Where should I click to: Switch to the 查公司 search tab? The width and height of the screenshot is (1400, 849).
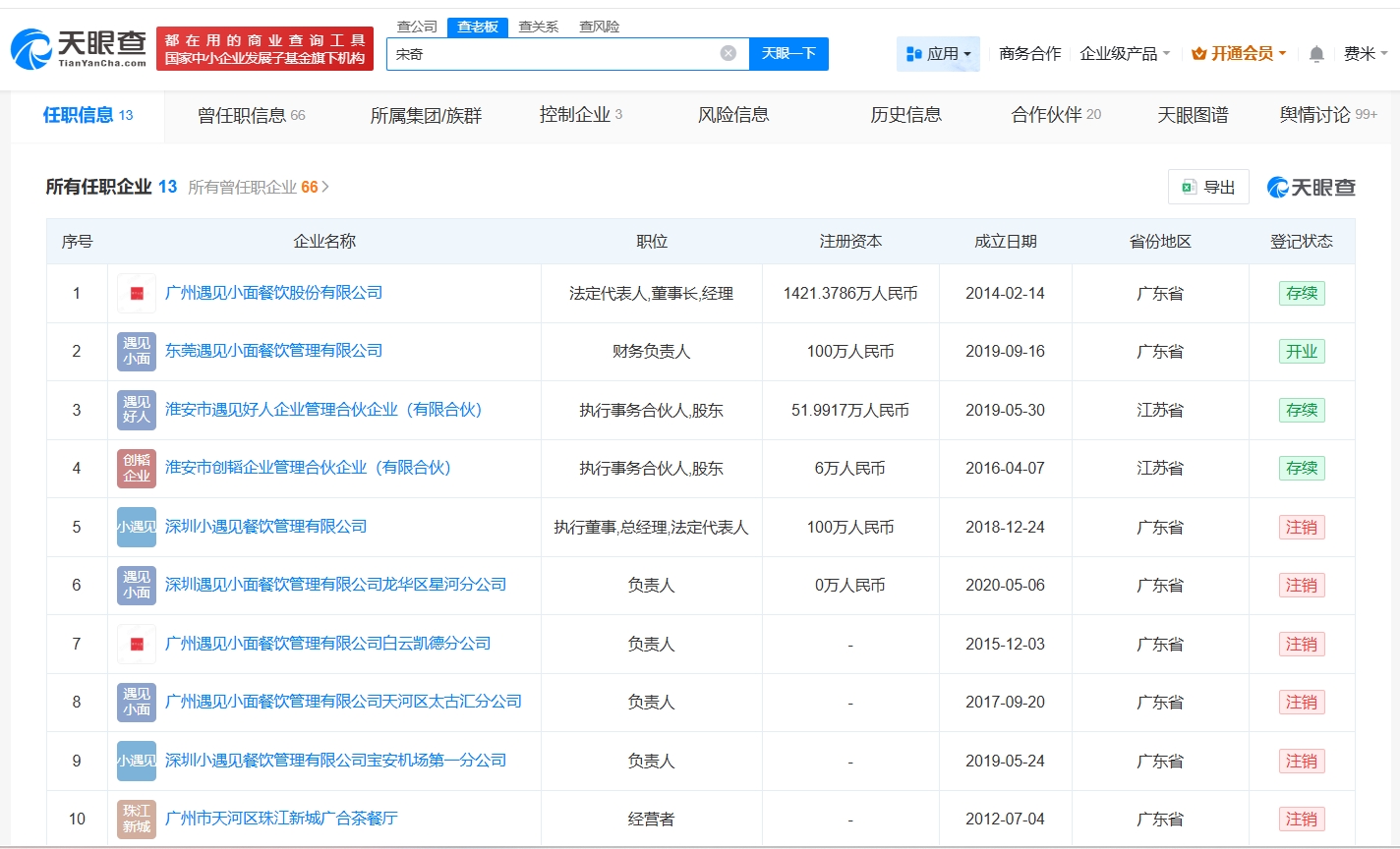417,27
